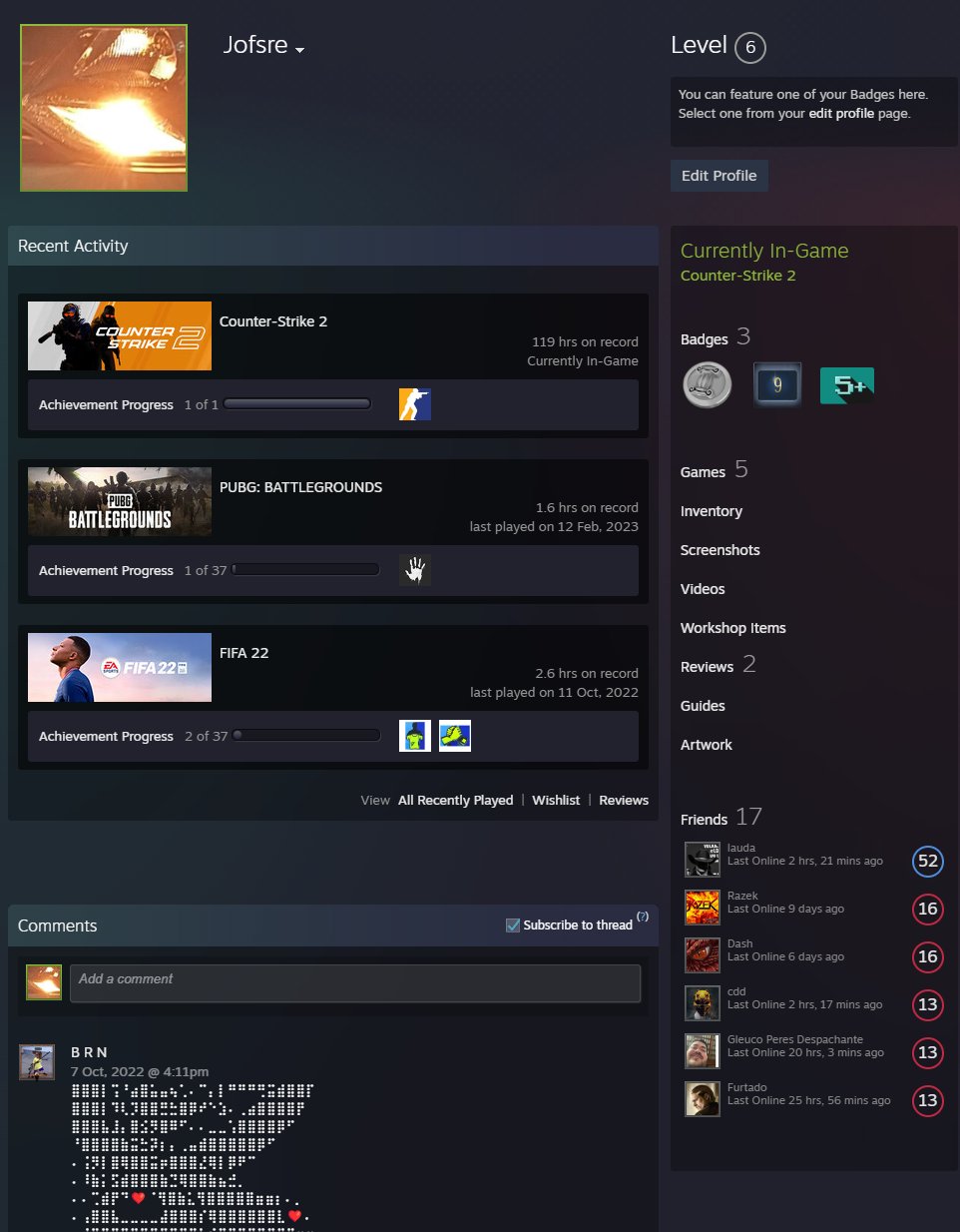This screenshot has width=960, height=1232.
Task: Open friend Razek's profile name
Action: (x=742, y=896)
